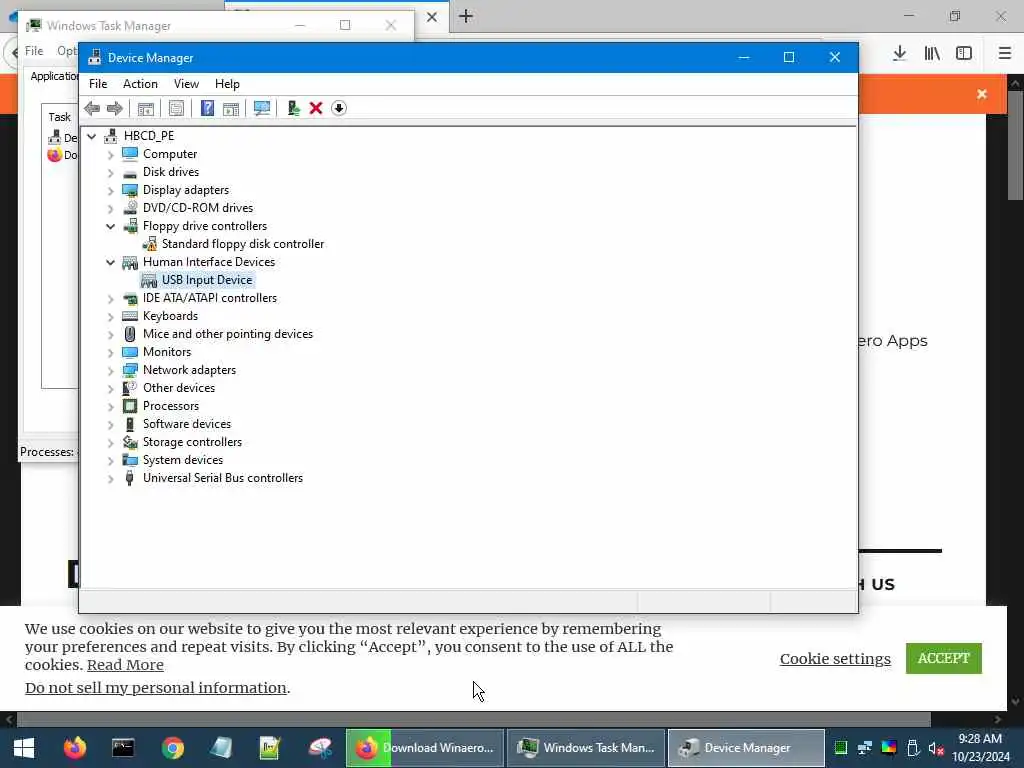Viewport: 1024px width, 768px height.
Task: Open Firefox hamburger menu
Action: [x=1004, y=53]
